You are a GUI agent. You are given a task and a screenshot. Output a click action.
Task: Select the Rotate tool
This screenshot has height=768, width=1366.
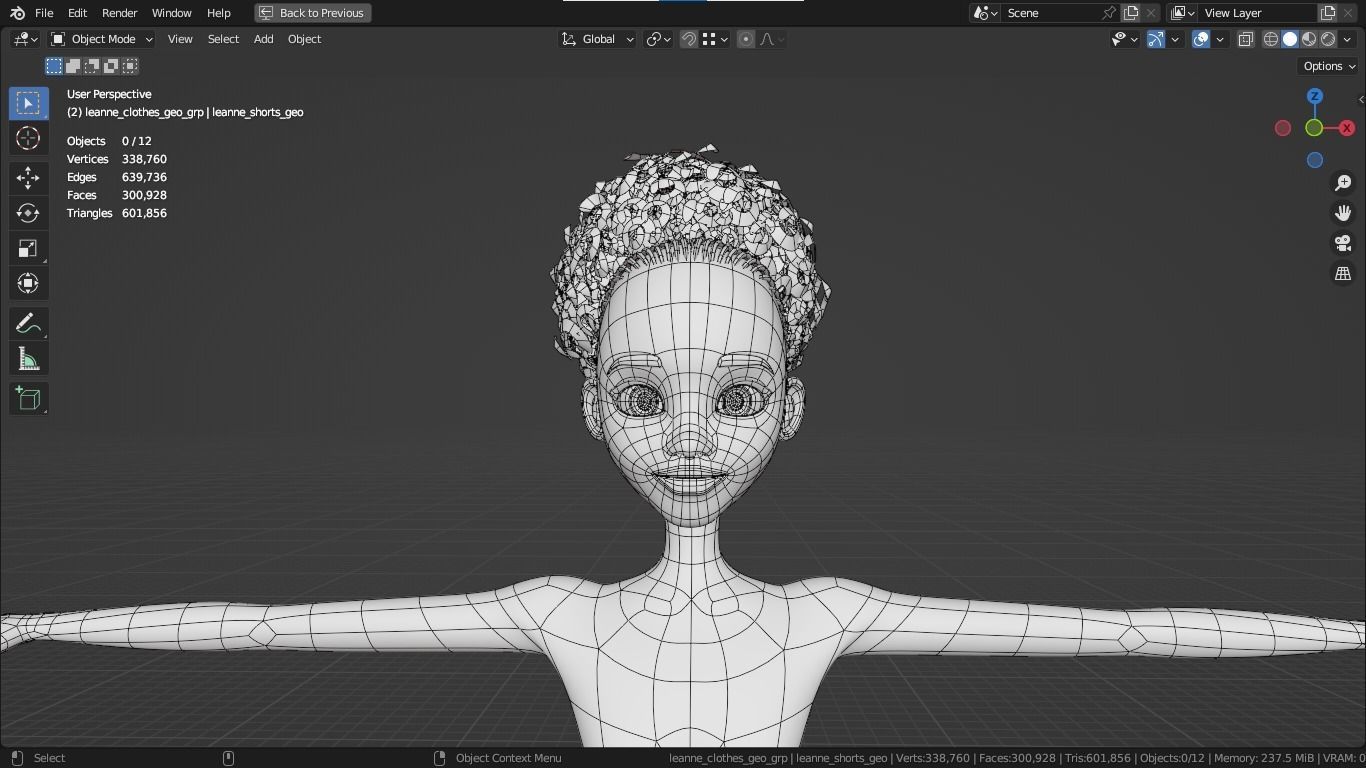click(28, 213)
